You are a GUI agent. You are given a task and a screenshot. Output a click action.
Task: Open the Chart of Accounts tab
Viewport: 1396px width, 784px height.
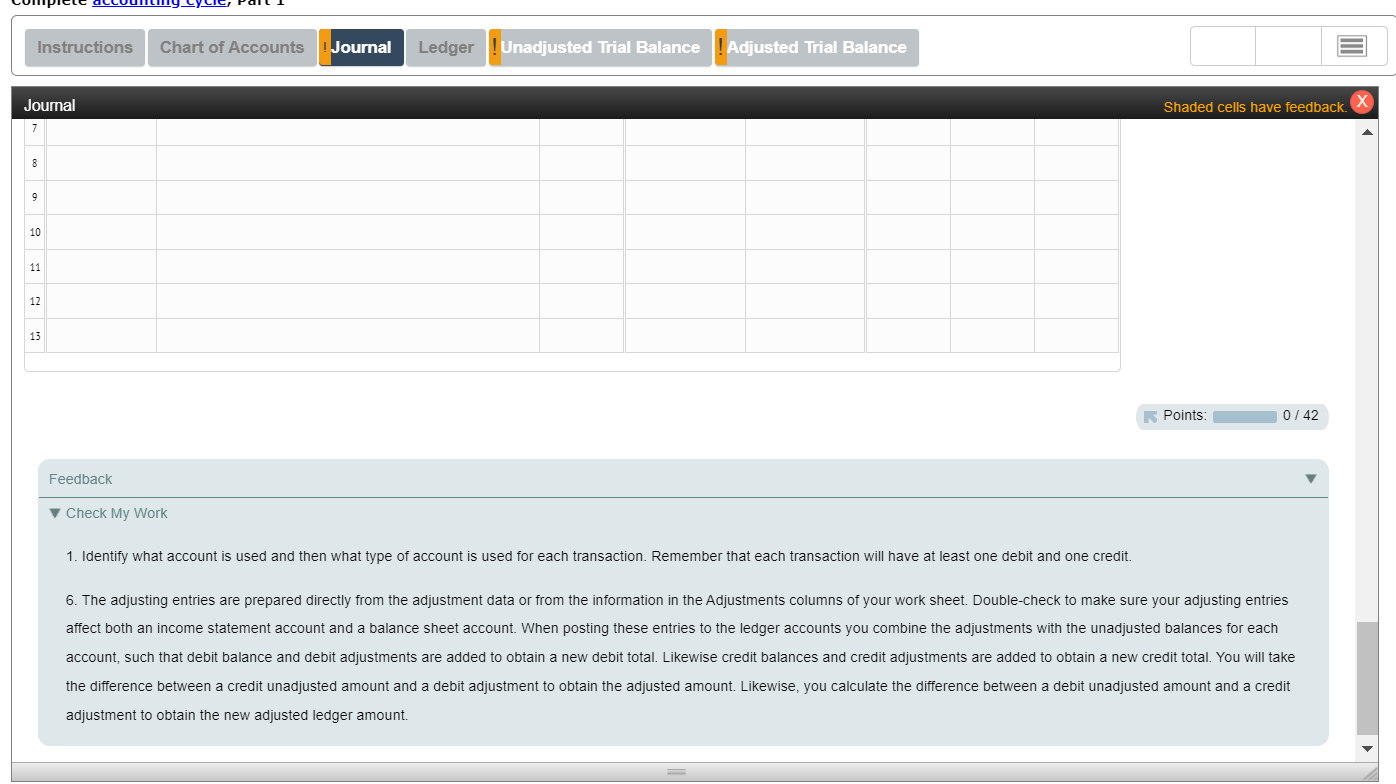coord(232,46)
